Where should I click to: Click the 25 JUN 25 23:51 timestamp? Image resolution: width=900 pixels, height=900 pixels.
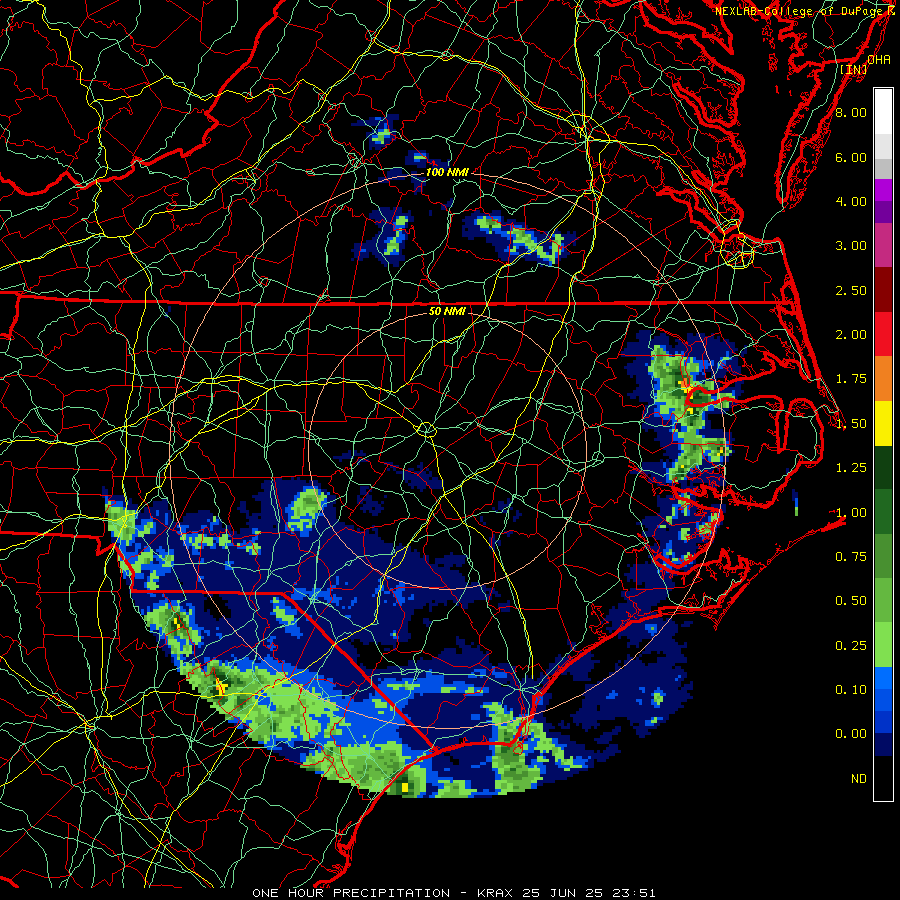(x=589, y=893)
